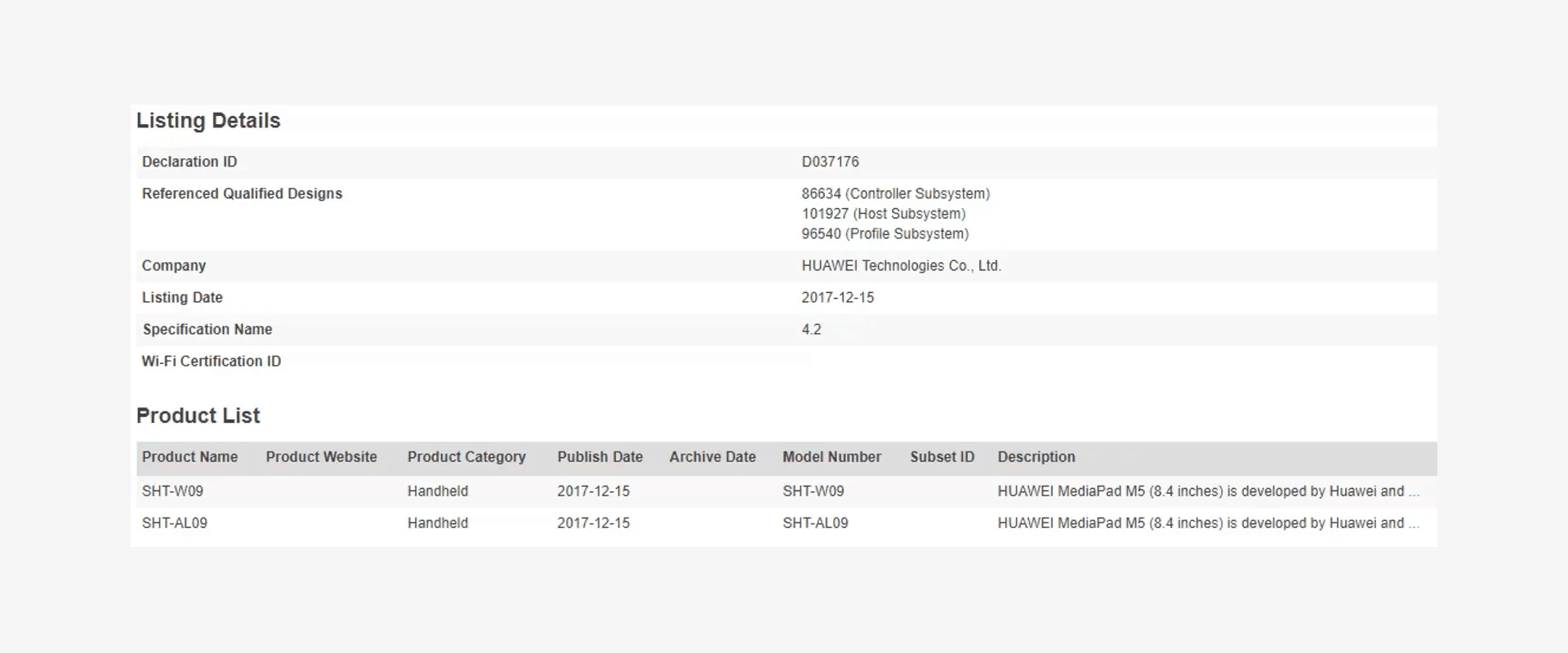Click 96540 (Profile Subsystem) entry

pyautogui.click(x=884, y=233)
